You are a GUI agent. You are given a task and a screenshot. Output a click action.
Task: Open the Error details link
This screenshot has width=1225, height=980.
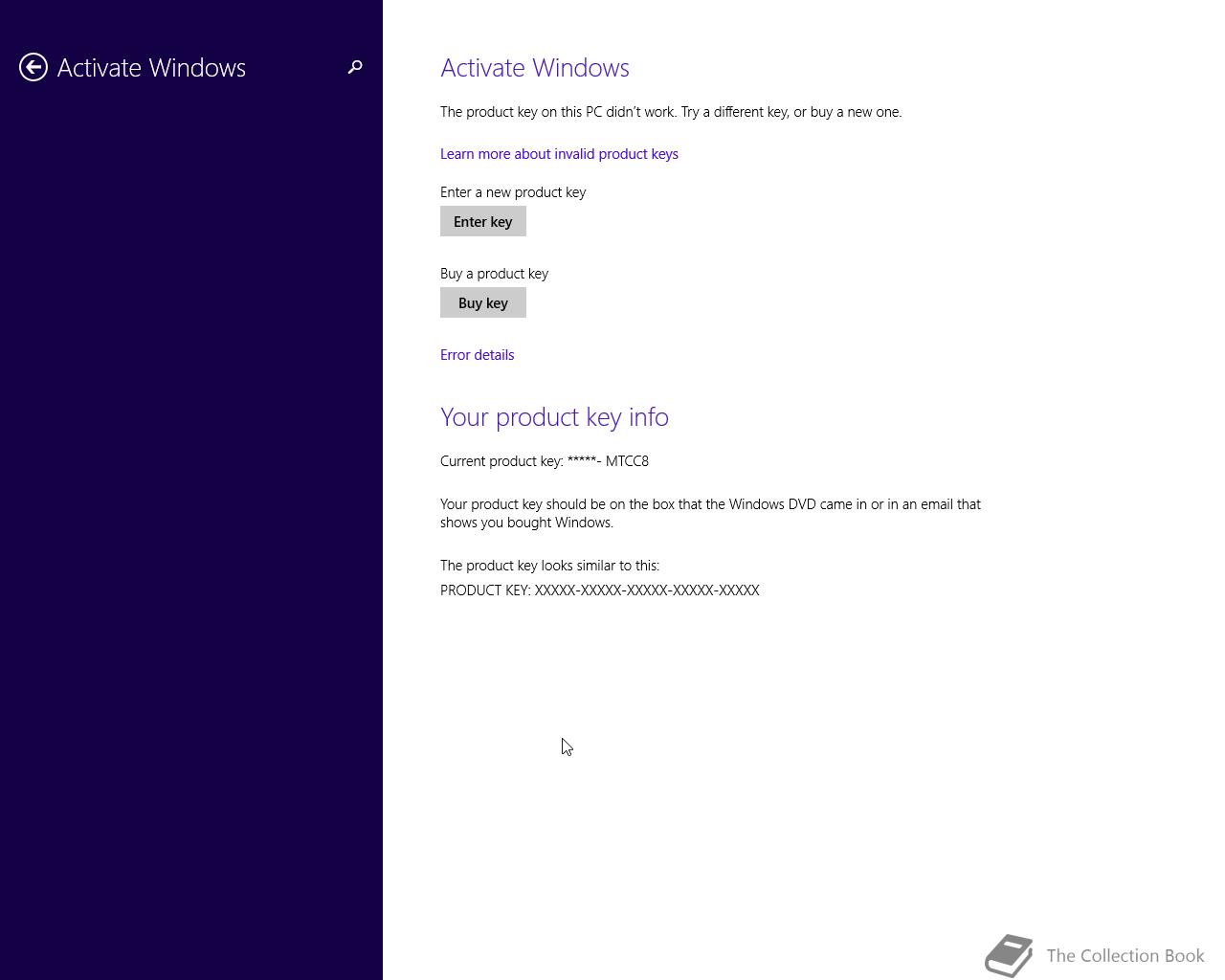click(x=477, y=355)
